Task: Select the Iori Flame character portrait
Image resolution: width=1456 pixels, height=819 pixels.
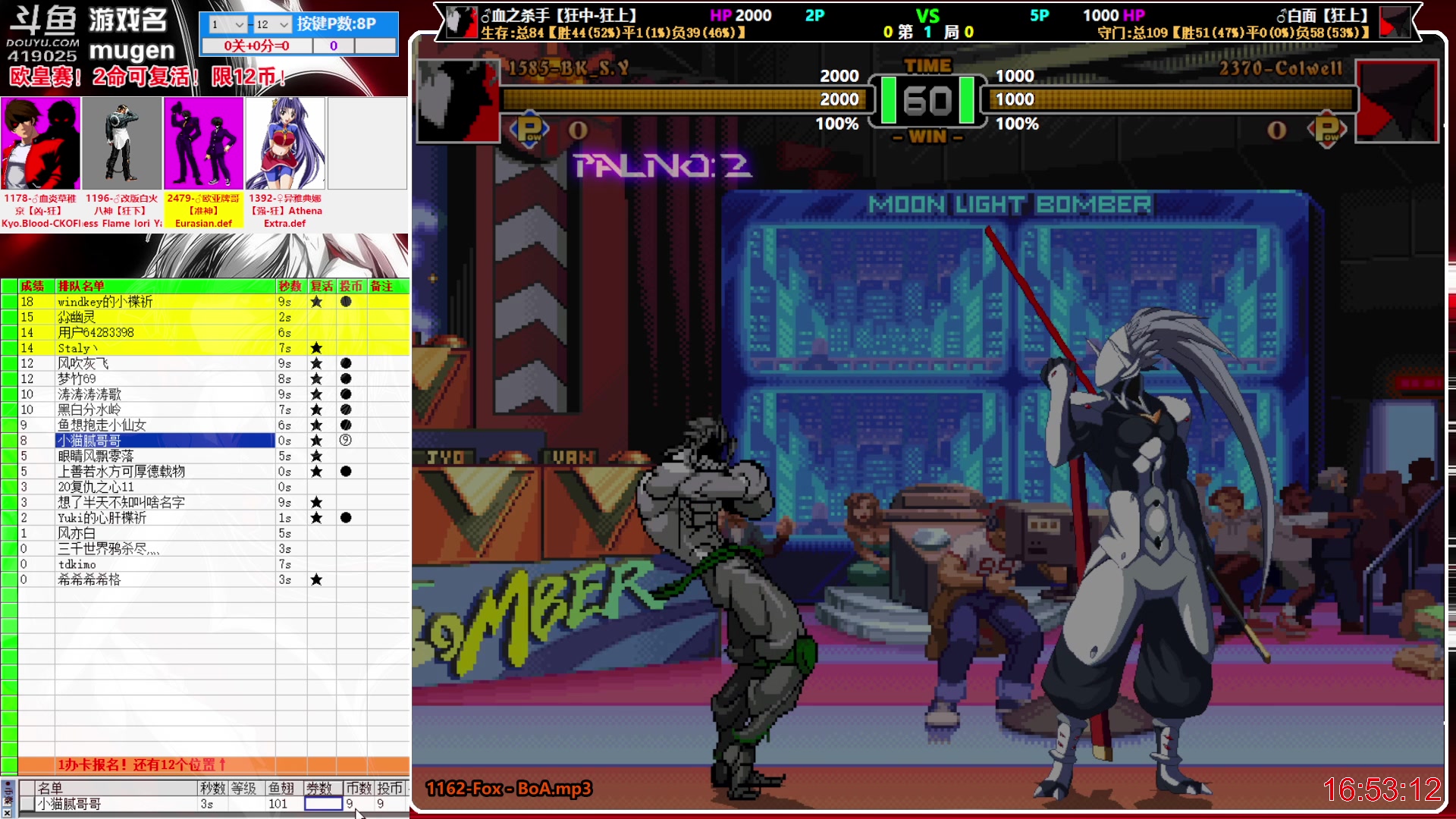Action: coord(122,143)
